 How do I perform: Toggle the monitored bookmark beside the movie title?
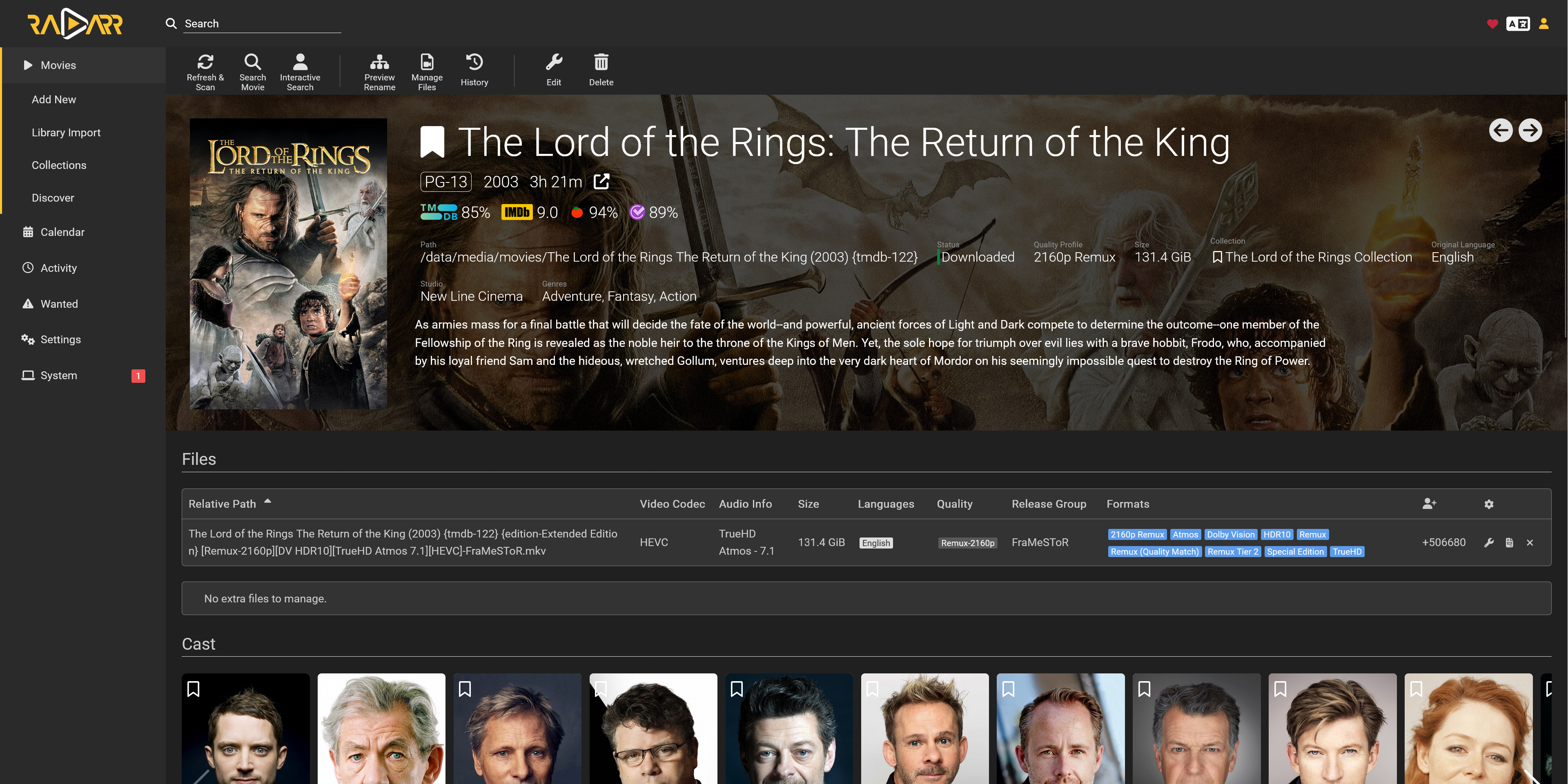[432, 142]
